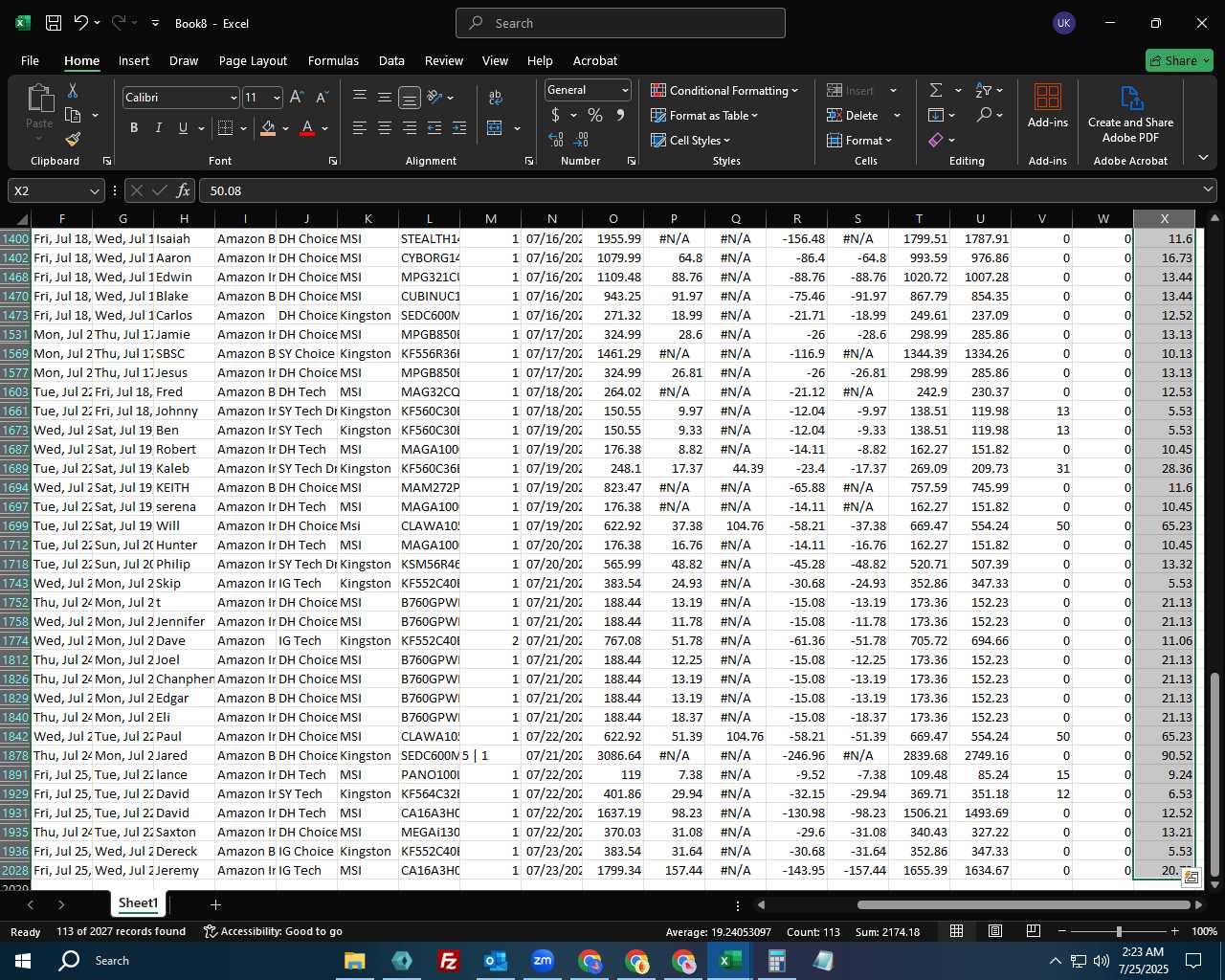Toggle Align Left horizontal alignment

(360, 127)
